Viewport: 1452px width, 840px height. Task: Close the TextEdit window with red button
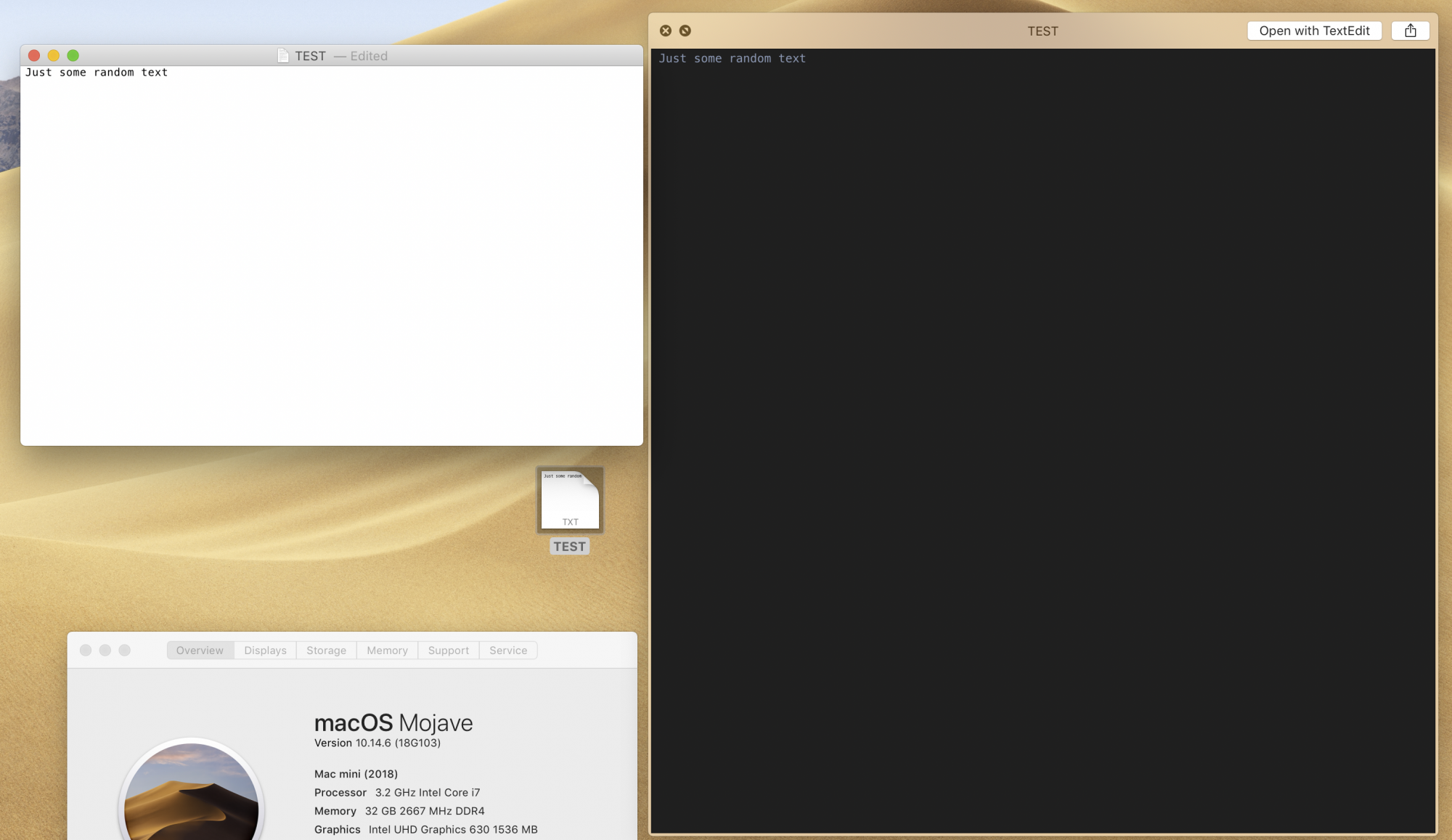tap(34, 55)
